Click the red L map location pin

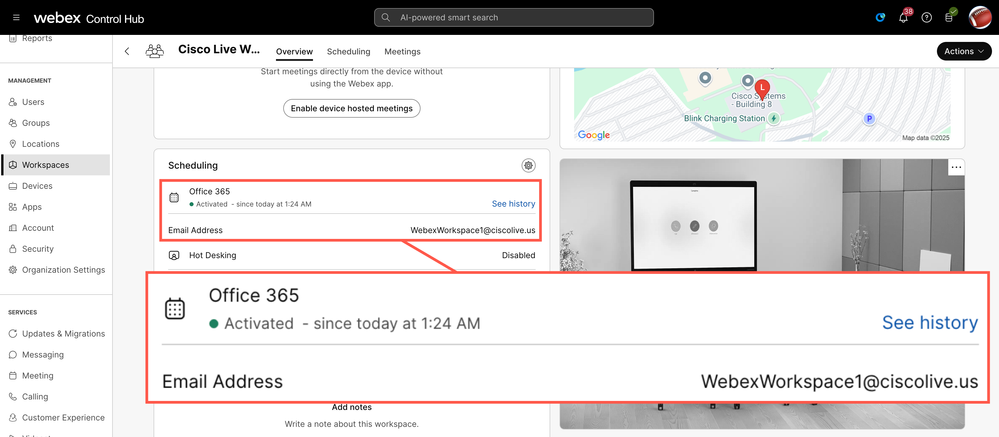pos(761,89)
